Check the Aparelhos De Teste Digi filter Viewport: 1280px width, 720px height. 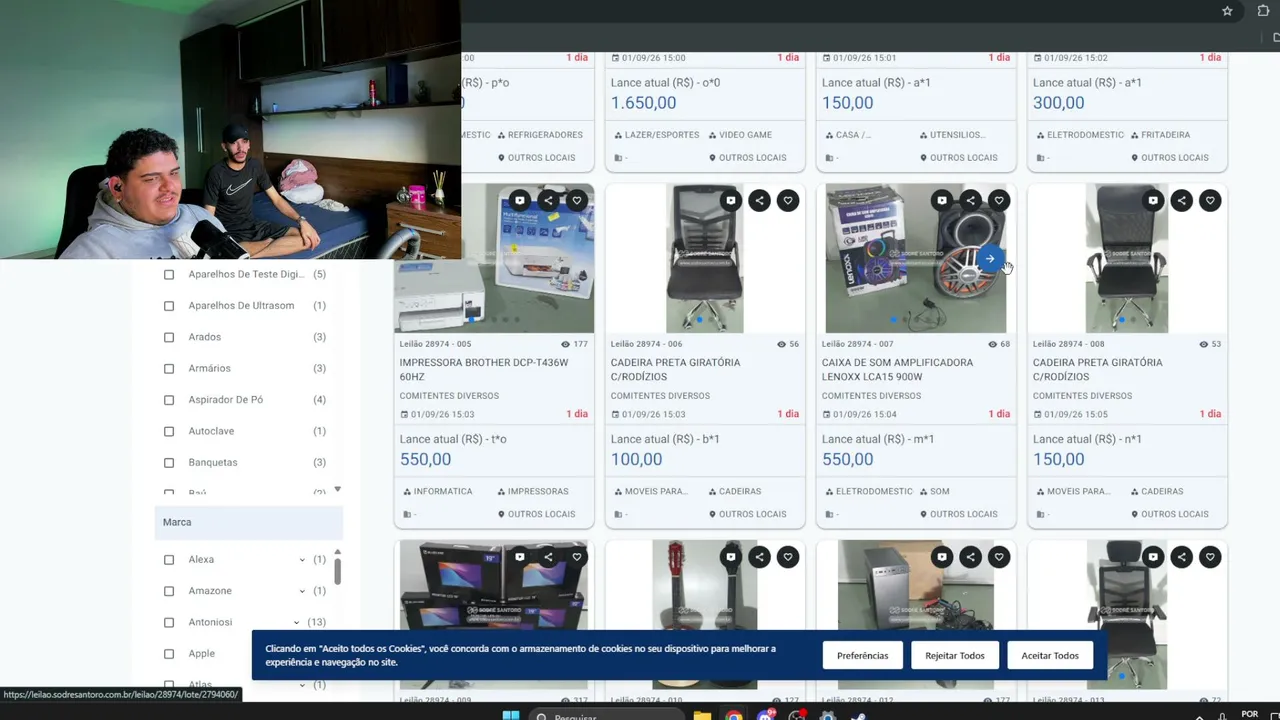coord(169,274)
